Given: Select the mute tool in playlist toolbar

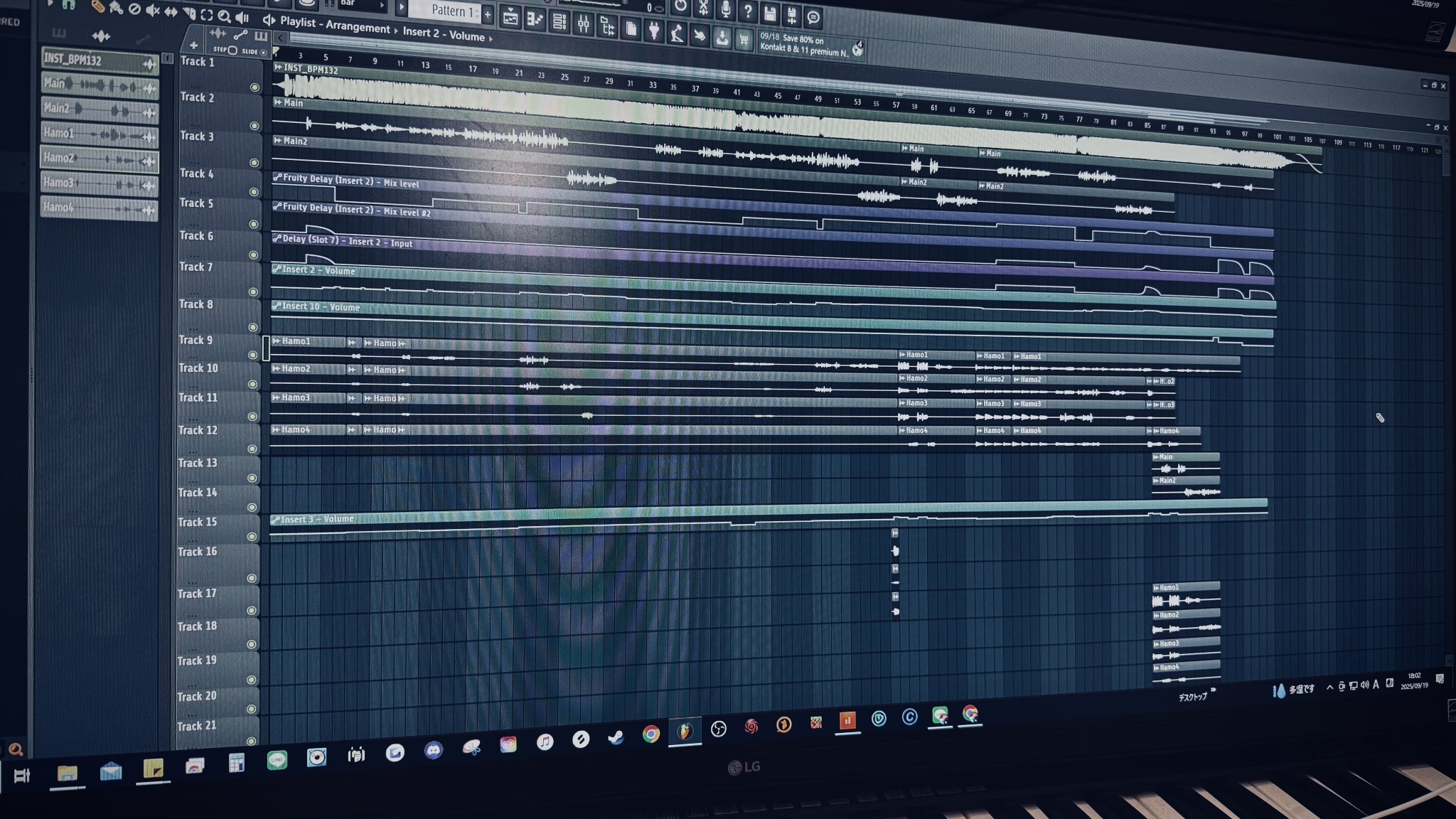Looking at the screenshot, I should [x=153, y=11].
